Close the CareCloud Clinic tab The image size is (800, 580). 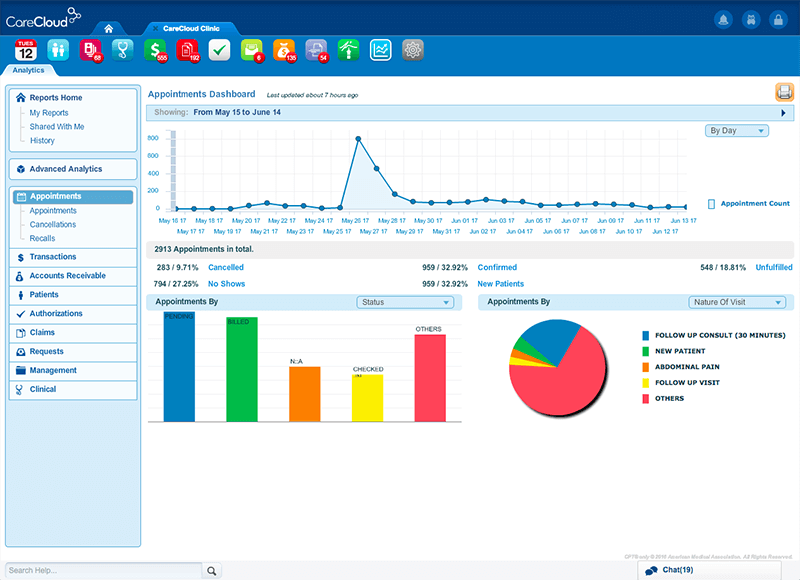click(155, 29)
